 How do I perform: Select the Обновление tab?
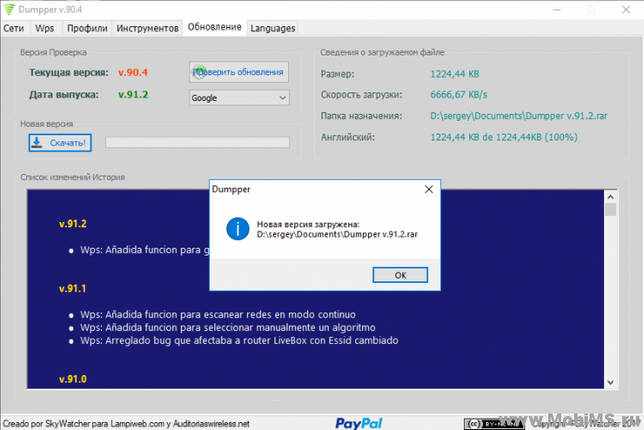pyautogui.click(x=214, y=27)
